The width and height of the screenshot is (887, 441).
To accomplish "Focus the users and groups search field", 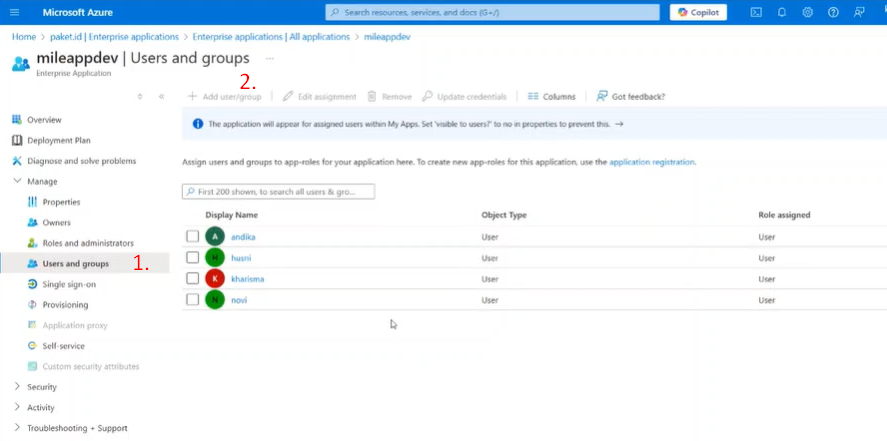I will [x=278, y=192].
